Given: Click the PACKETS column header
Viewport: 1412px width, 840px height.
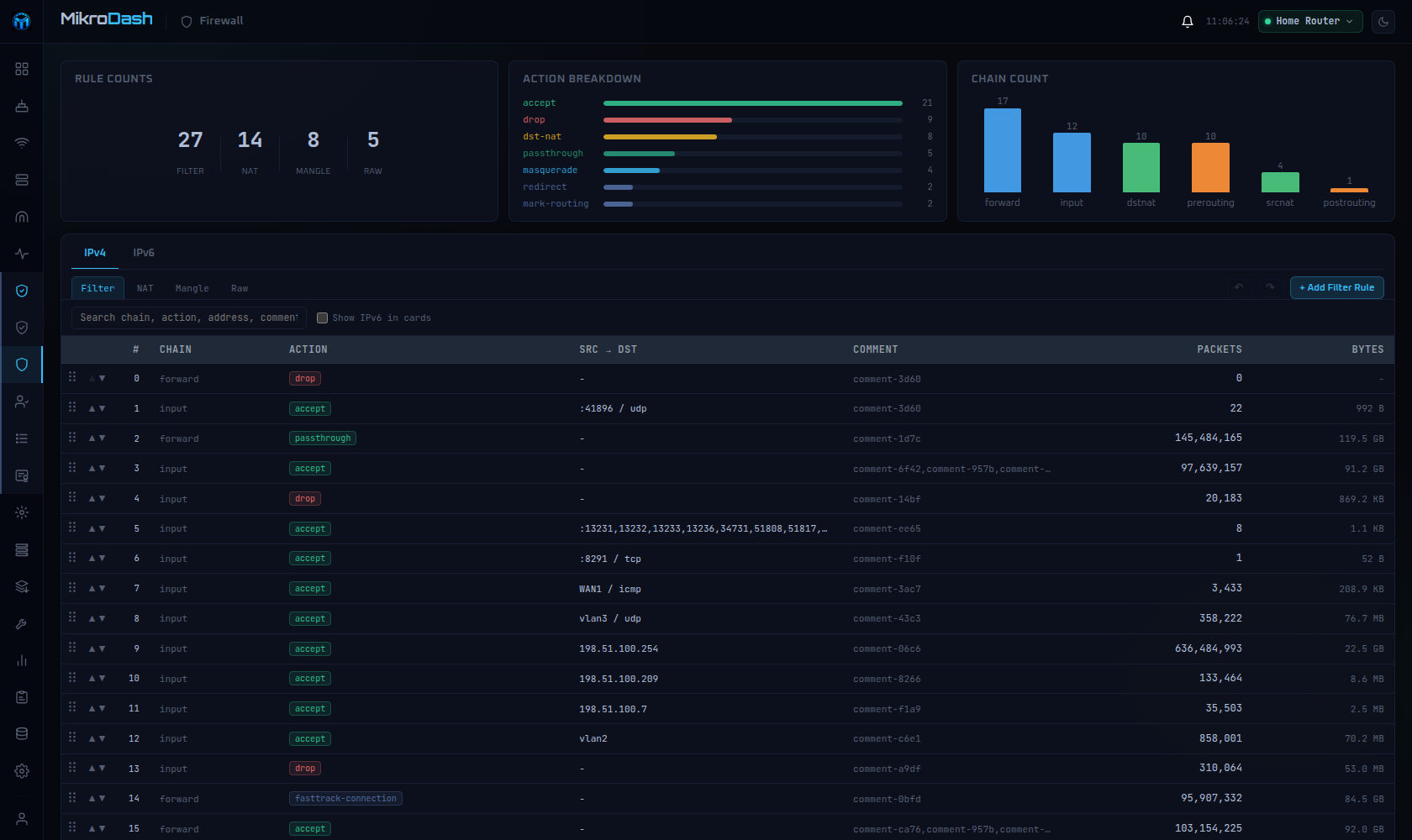Looking at the screenshot, I should (1220, 349).
